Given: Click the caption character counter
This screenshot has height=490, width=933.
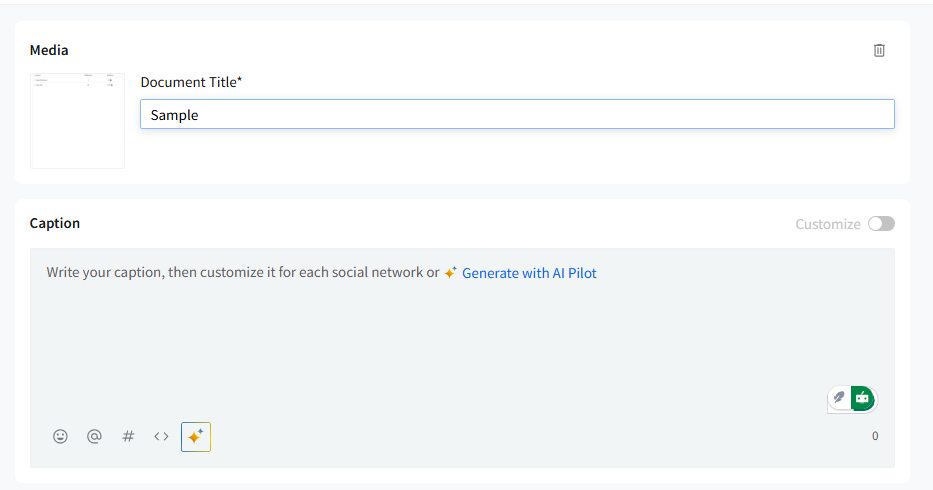Looking at the screenshot, I should (x=875, y=436).
